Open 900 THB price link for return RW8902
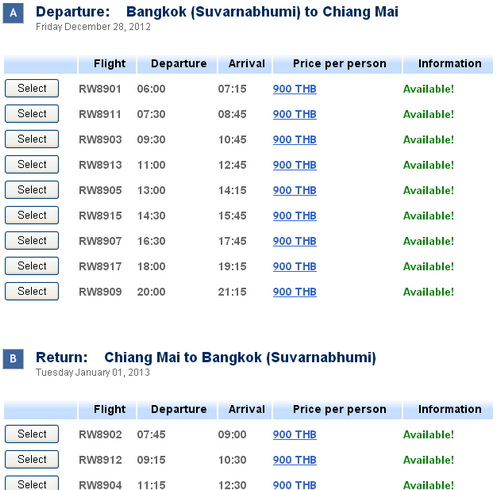The height and width of the screenshot is (490, 500). click(295, 435)
